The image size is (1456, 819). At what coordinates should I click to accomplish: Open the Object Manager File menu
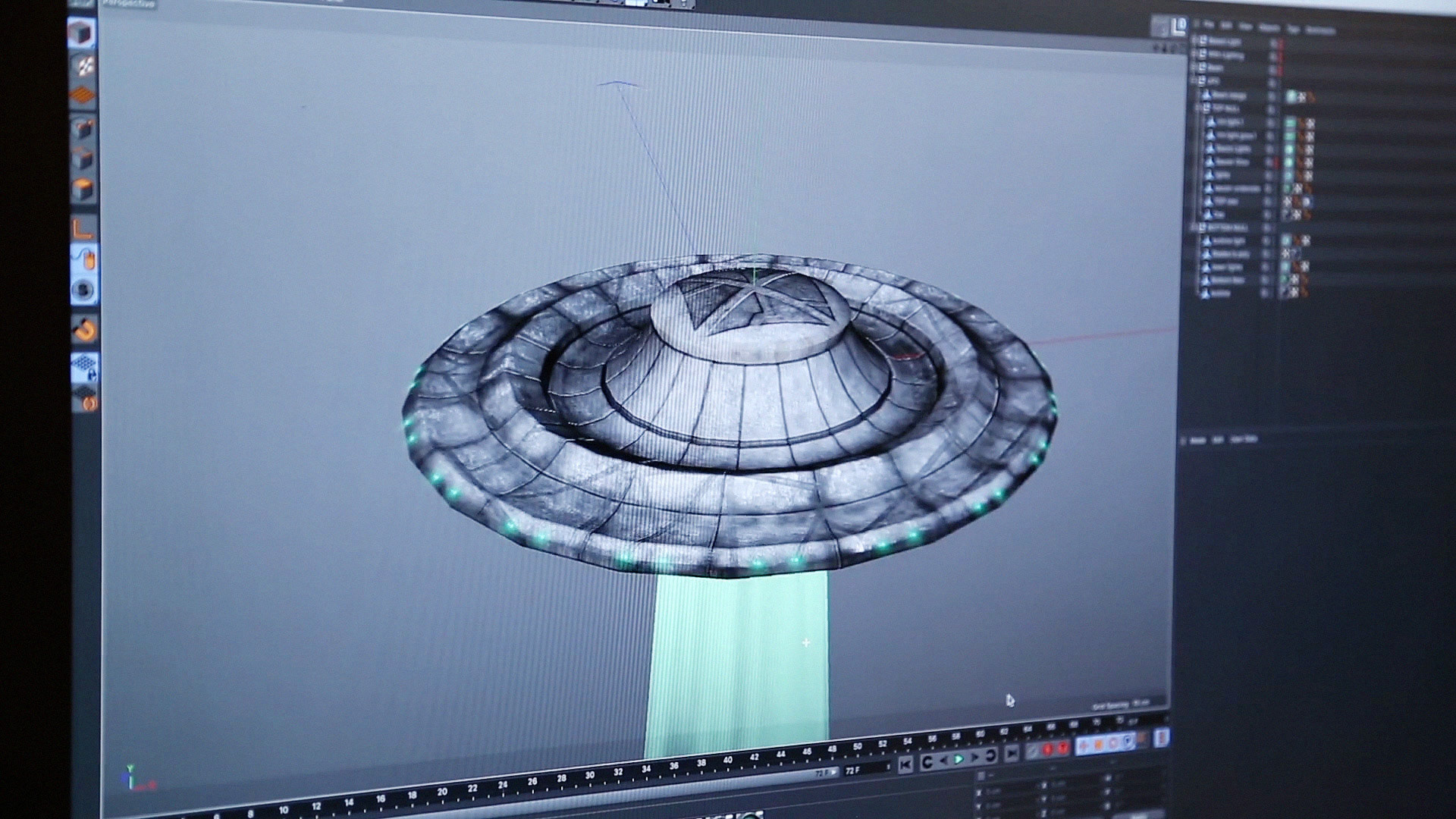(x=1208, y=25)
